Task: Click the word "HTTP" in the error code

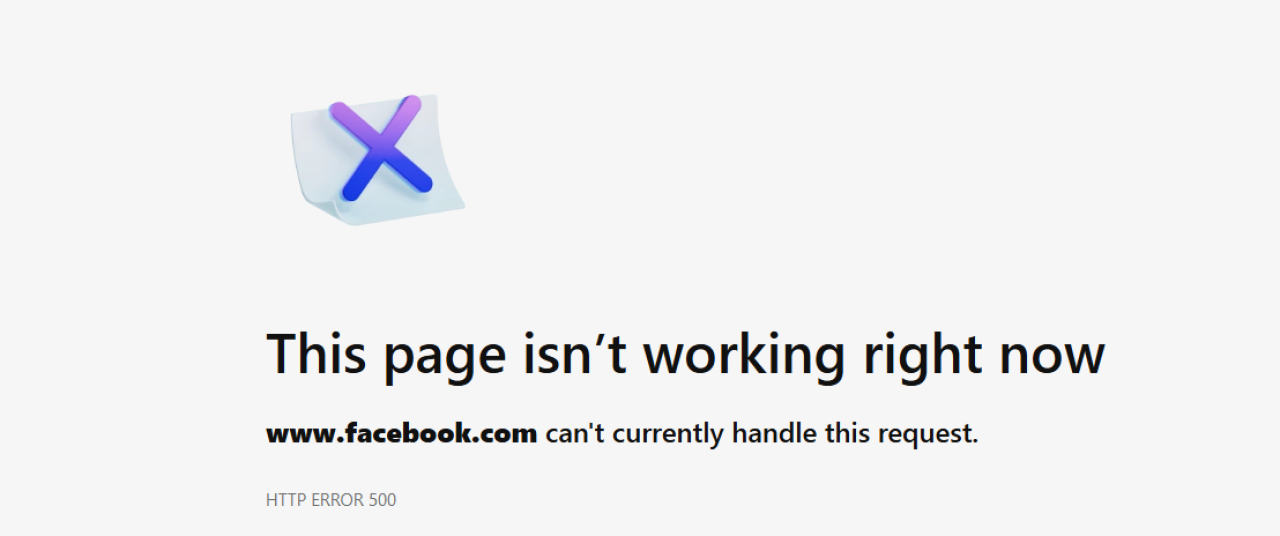Action: click(x=282, y=499)
